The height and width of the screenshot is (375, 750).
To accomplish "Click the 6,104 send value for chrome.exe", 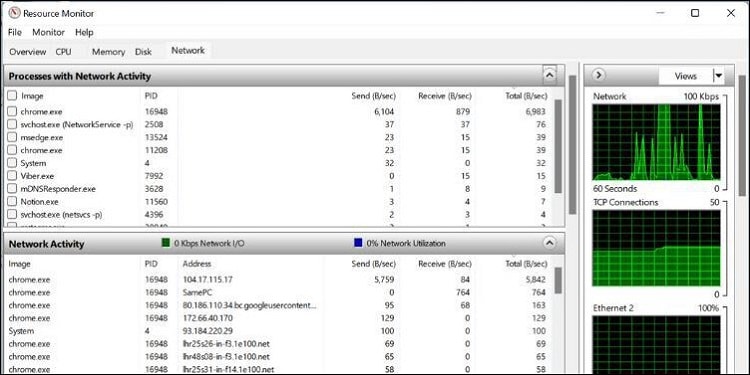I will coord(384,111).
